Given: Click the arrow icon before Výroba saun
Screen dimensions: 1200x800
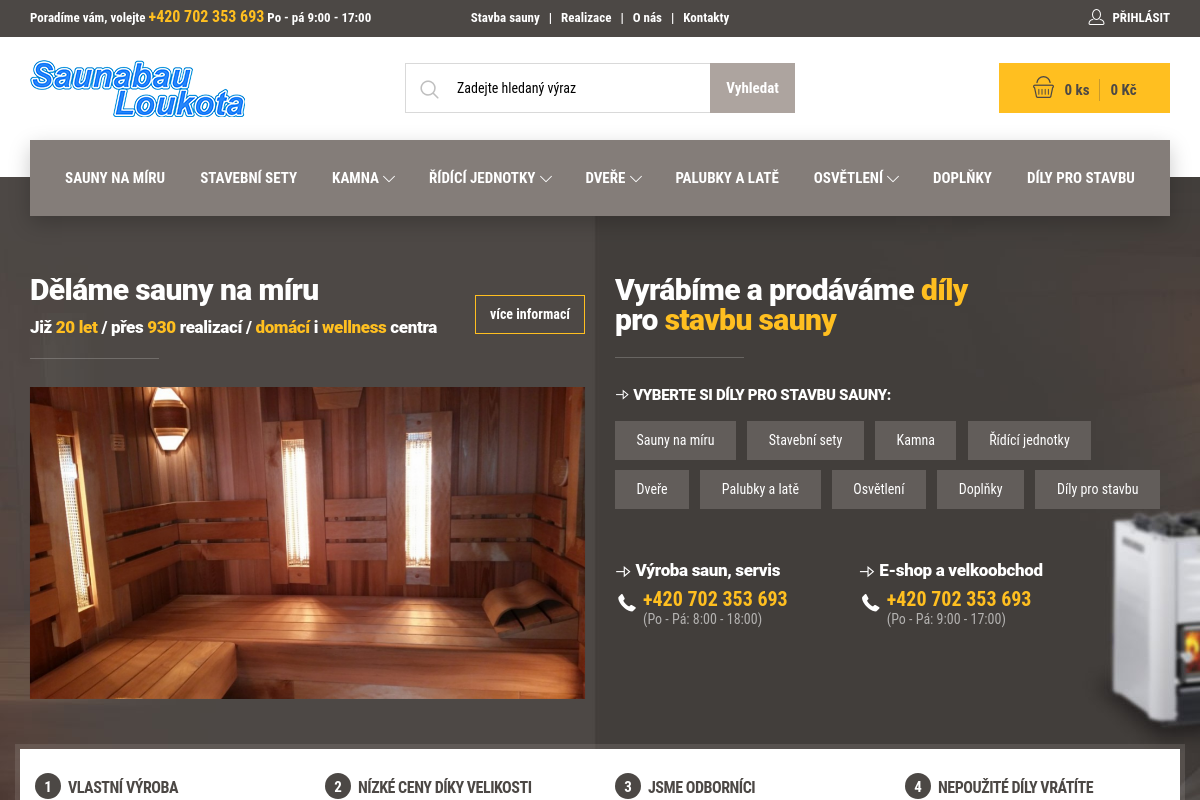Looking at the screenshot, I should point(623,571).
